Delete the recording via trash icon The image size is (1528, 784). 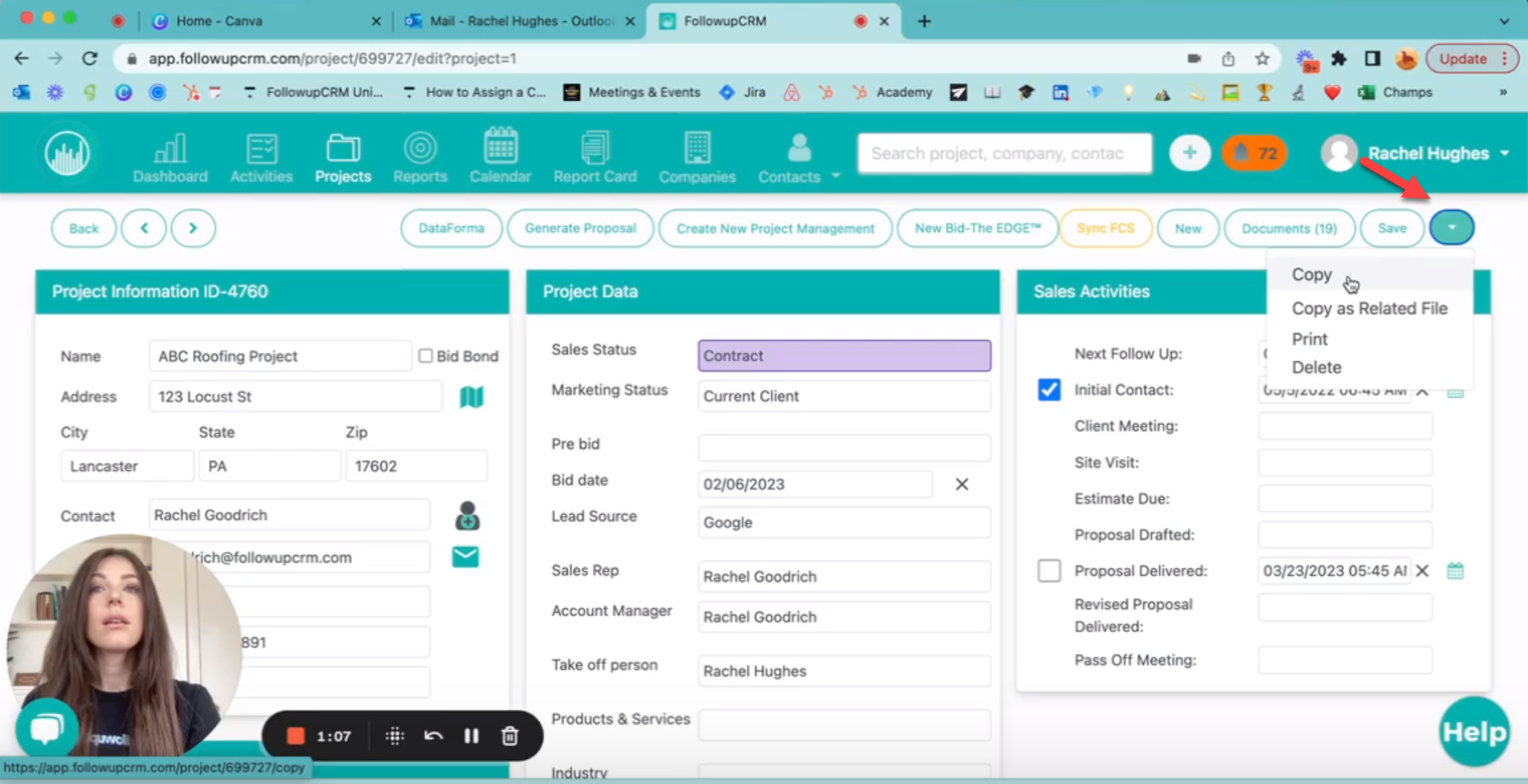(x=510, y=735)
